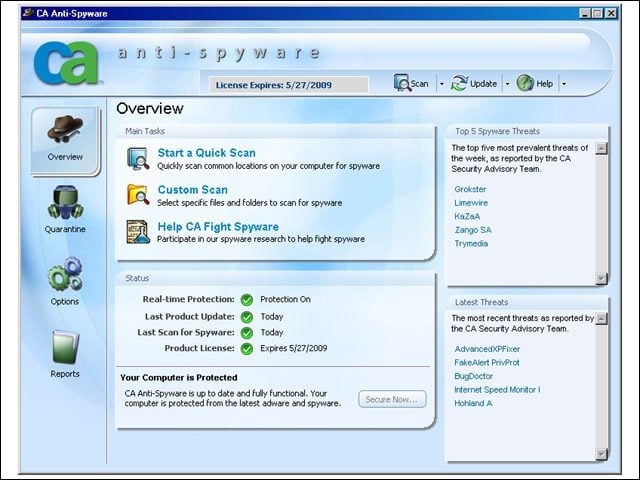Screen dimensions: 640x480
Task: Click the Scan magnifier toolbar icon
Action: click(x=402, y=83)
